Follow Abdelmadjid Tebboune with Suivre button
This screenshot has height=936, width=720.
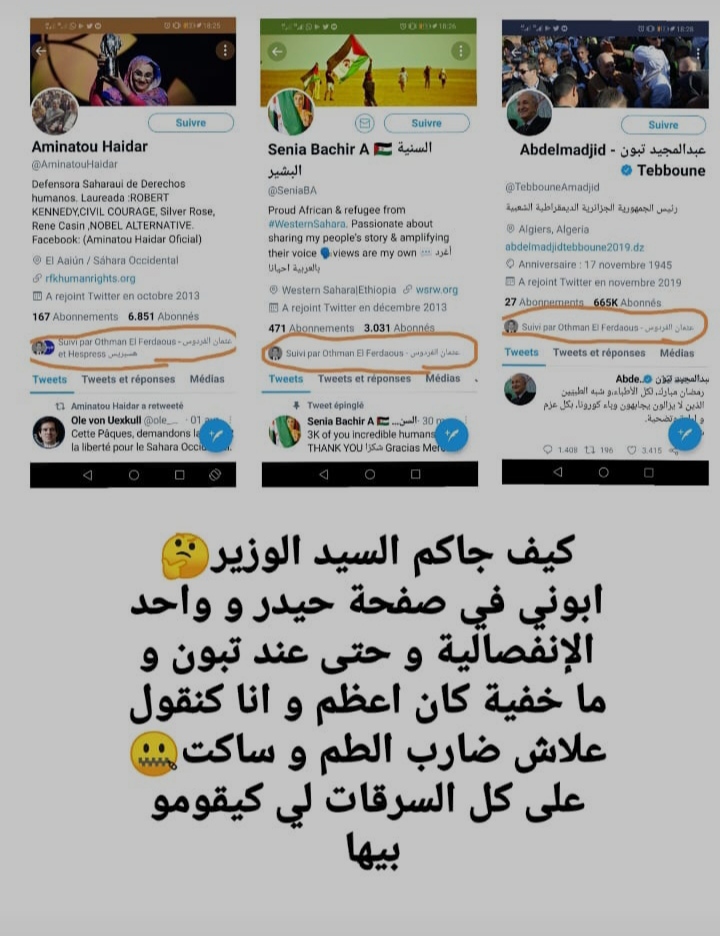tap(663, 125)
